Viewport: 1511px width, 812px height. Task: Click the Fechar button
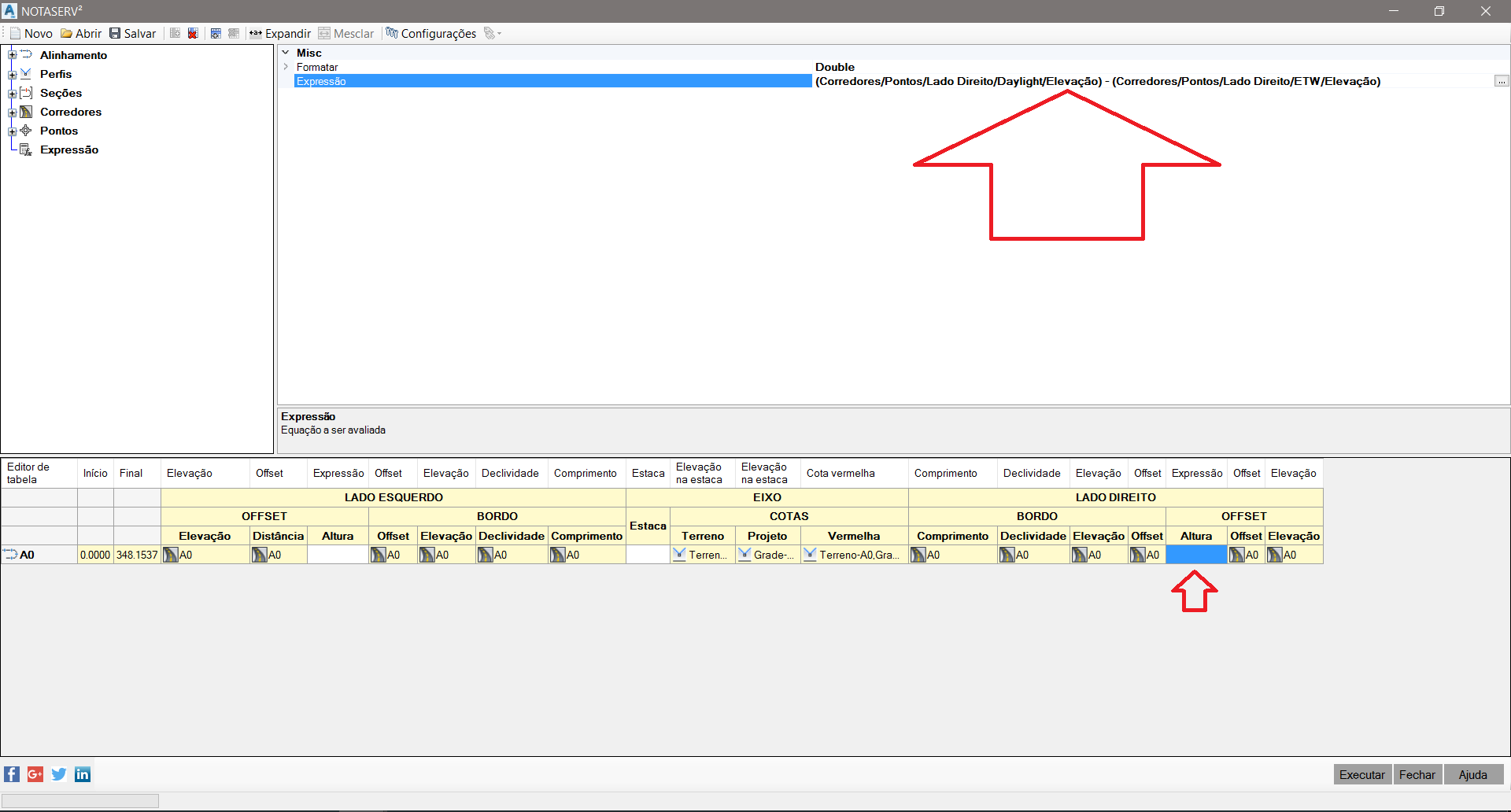tap(1417, 775)
